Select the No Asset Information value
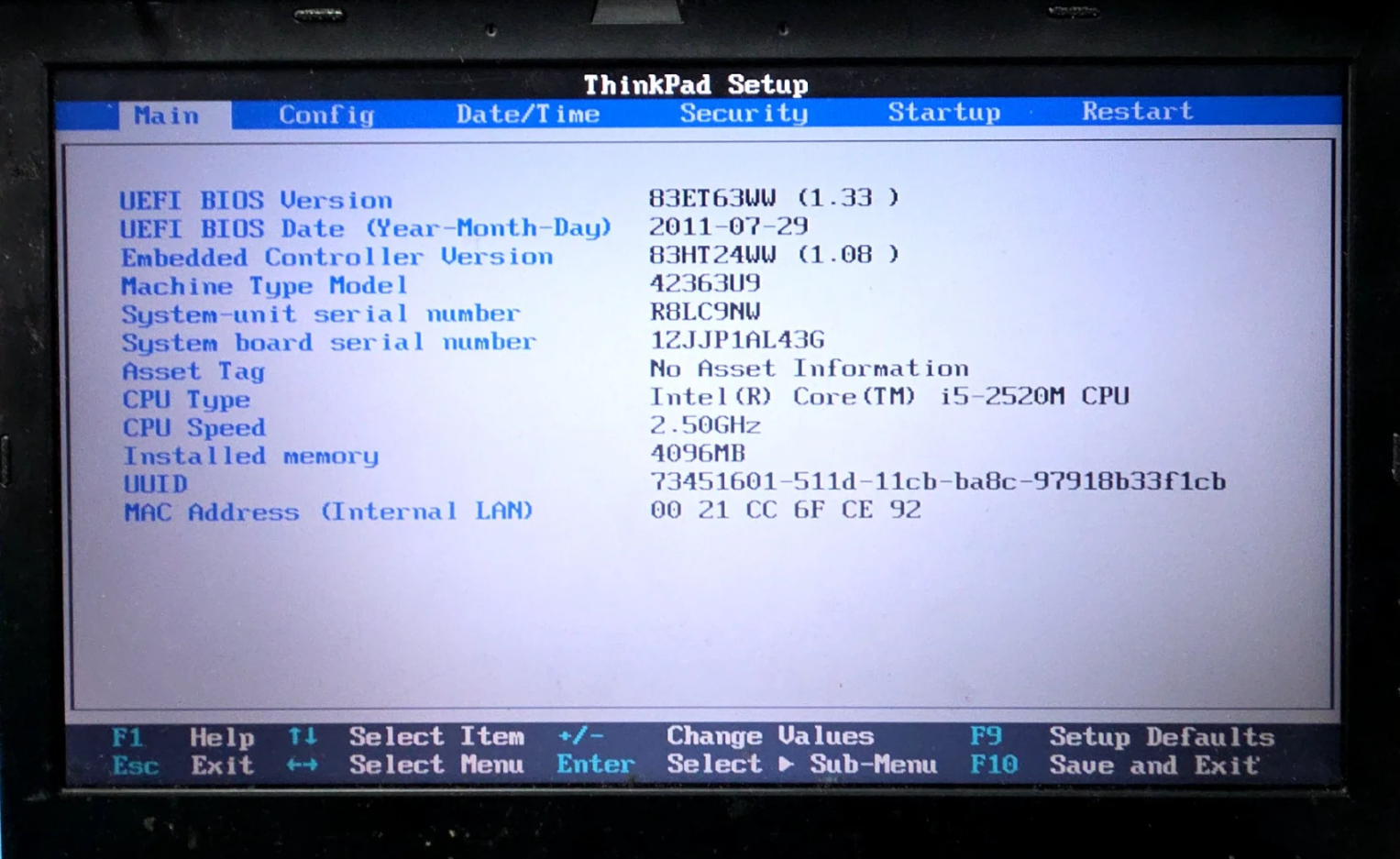The height and width of the screenshot is (859, 1400). tap(810, 369)
